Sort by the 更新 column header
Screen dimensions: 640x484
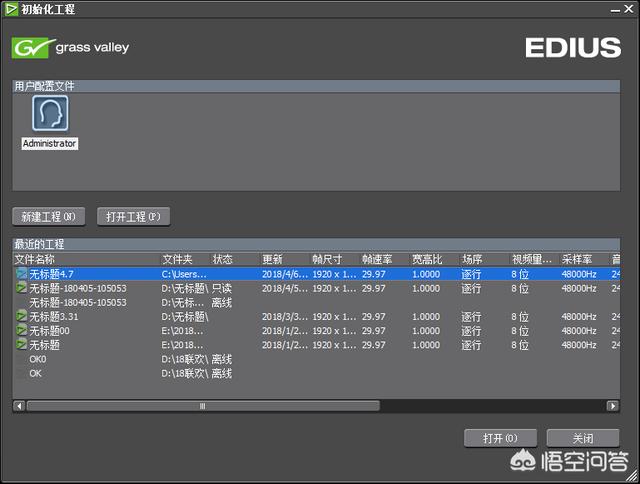pyautogui.click(x=286, y=259)
